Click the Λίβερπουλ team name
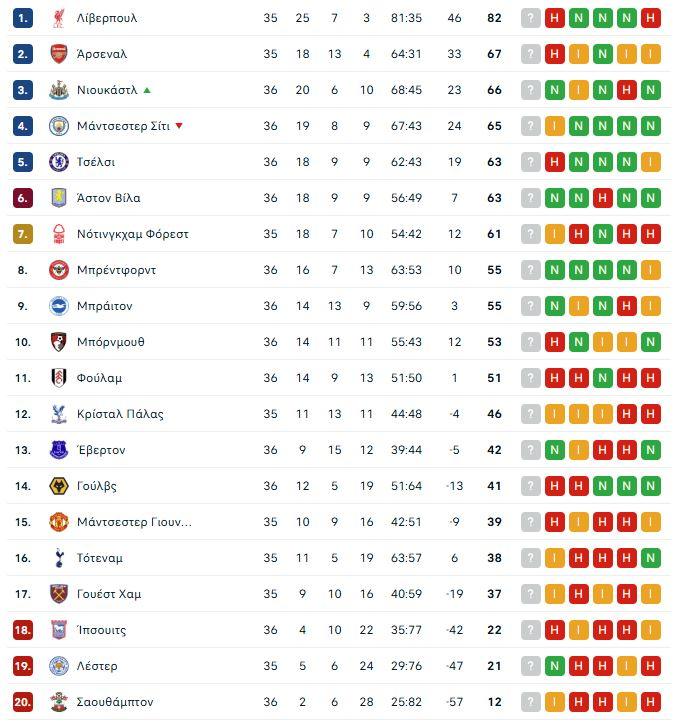Image resolution: width=676 pixels, height=727 pixels. [107, 18]
